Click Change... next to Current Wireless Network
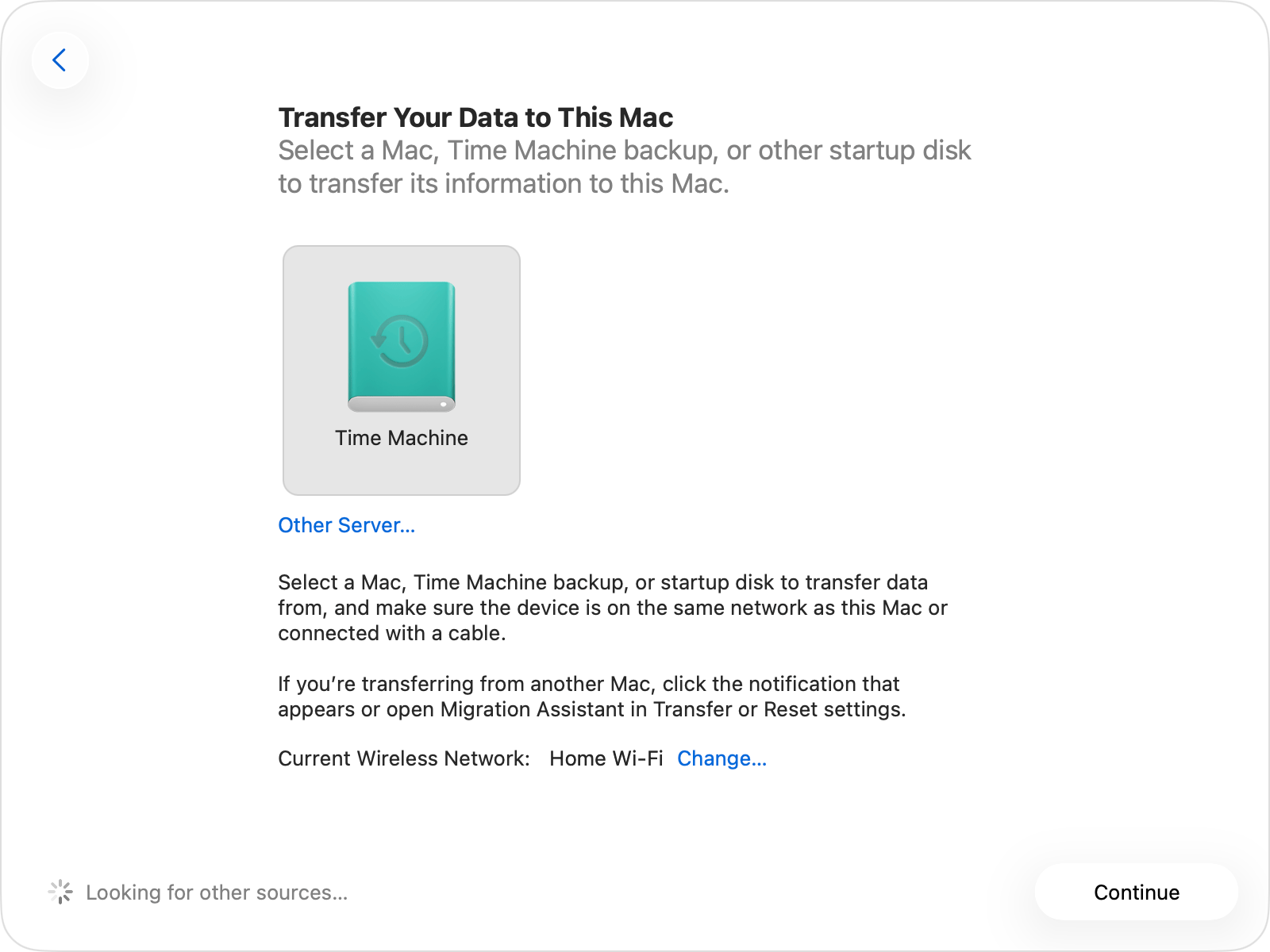 click(722, 758)
